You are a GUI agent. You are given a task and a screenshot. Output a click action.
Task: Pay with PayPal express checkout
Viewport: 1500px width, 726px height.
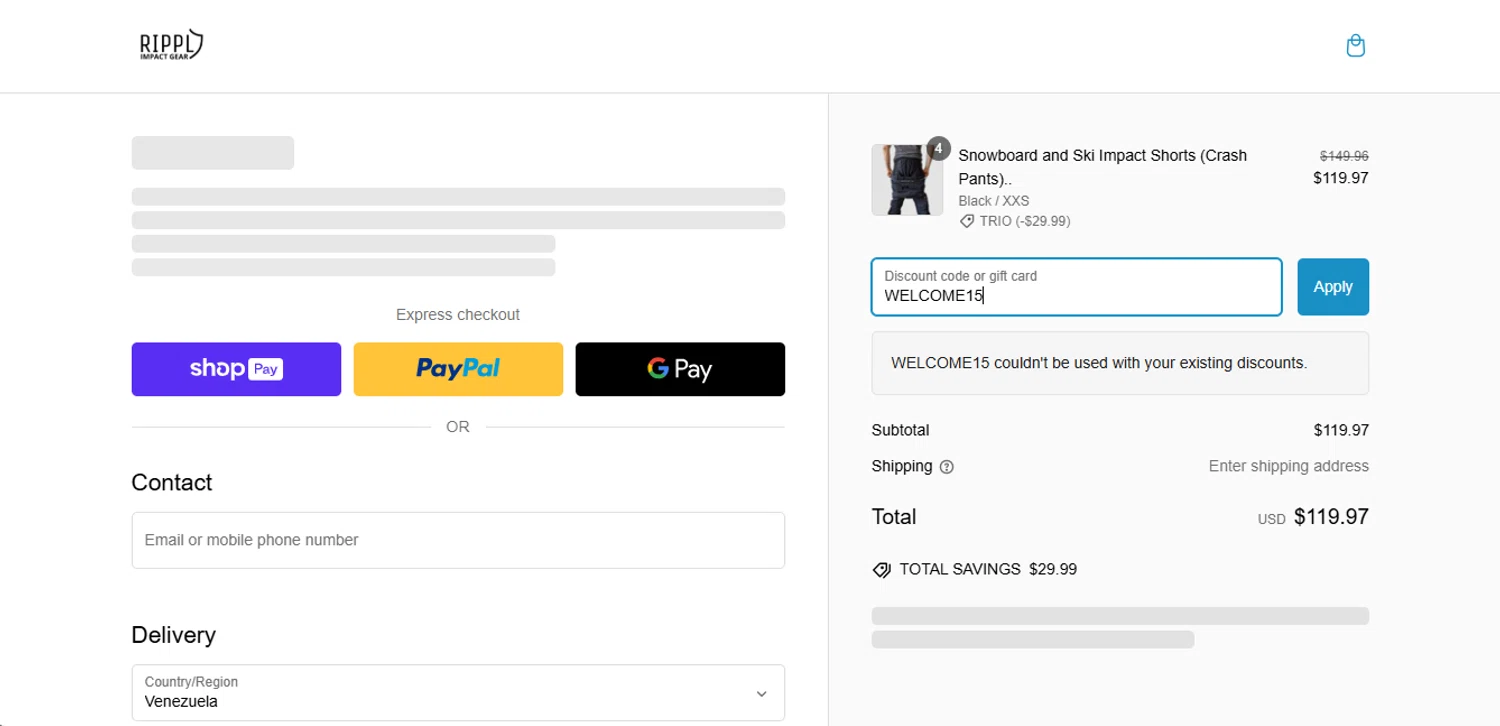(458, 369)
